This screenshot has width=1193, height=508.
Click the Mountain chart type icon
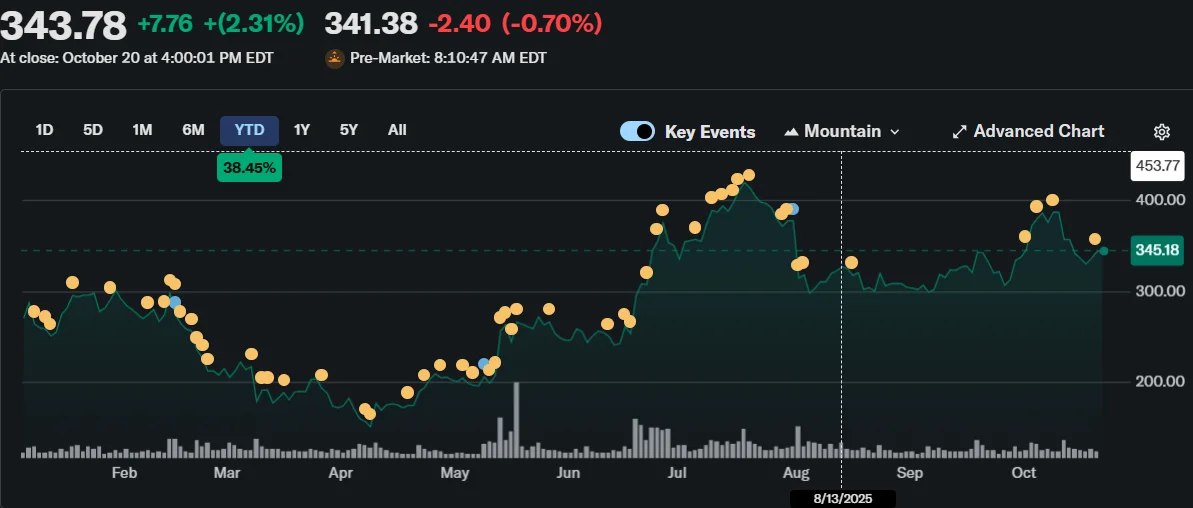(x=791, y=132)
